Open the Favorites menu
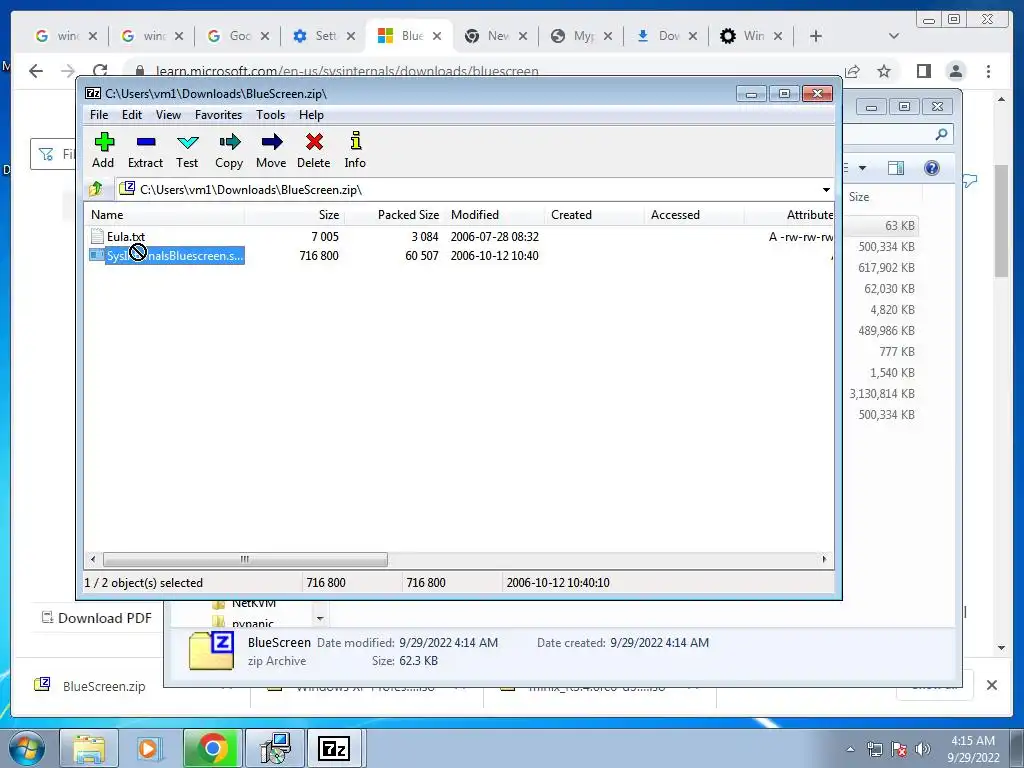This screenshot has height=768, width=1024. [x=219, y=115]
